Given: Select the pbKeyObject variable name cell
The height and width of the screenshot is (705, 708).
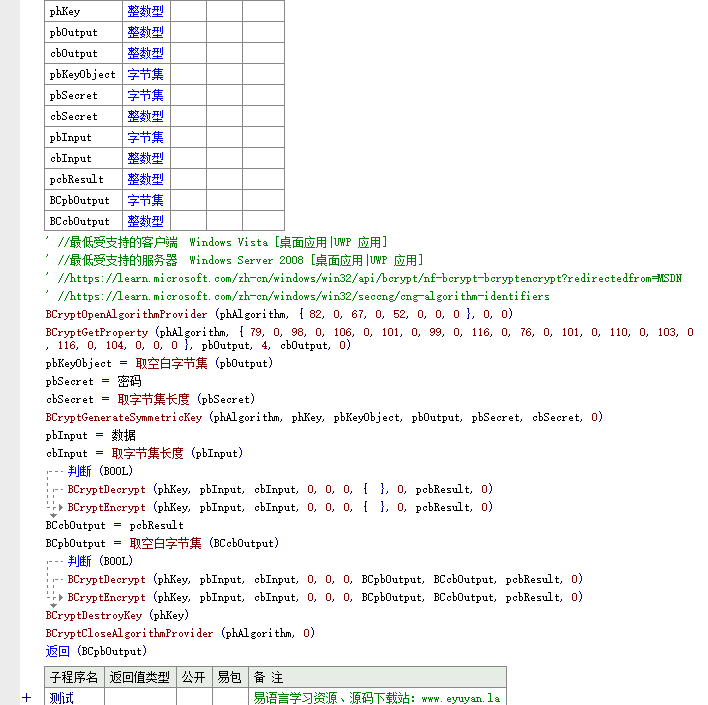Looking at the screenshot, I should pyautogui.click(x=84, y=74).
